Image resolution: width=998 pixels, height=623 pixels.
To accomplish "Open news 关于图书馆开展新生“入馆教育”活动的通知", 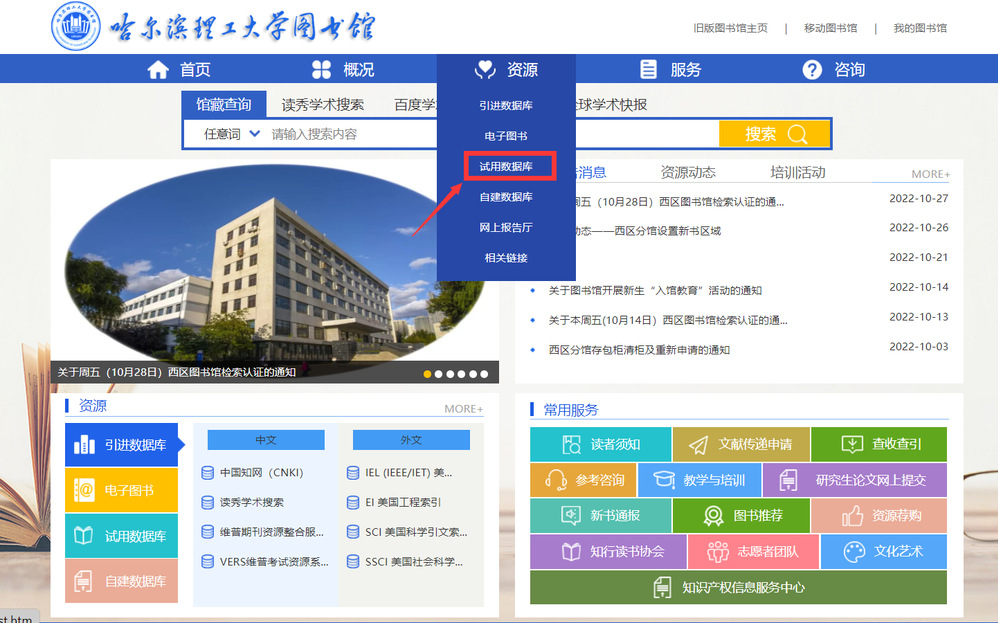I will coord(655,291).
